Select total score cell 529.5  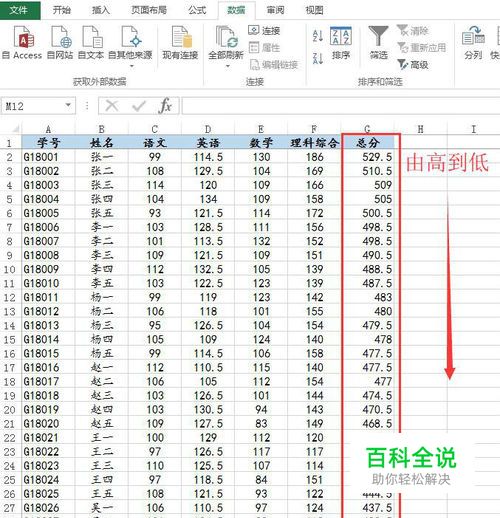click(x=367, y=157)
